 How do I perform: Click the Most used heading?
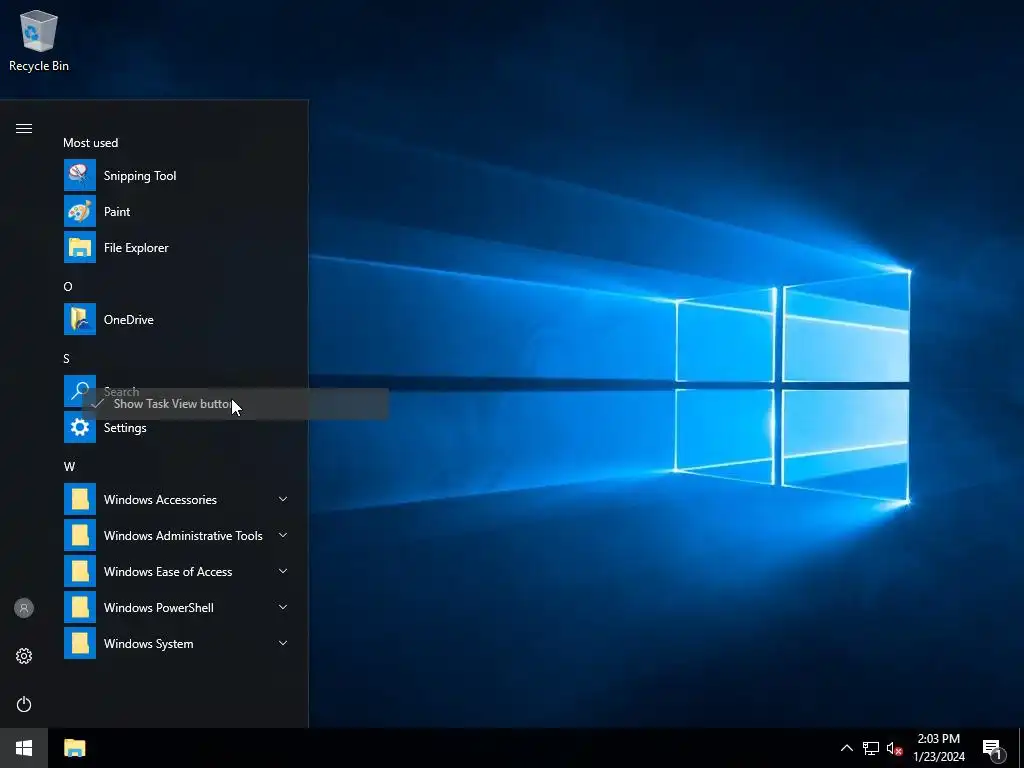[91, 142]
